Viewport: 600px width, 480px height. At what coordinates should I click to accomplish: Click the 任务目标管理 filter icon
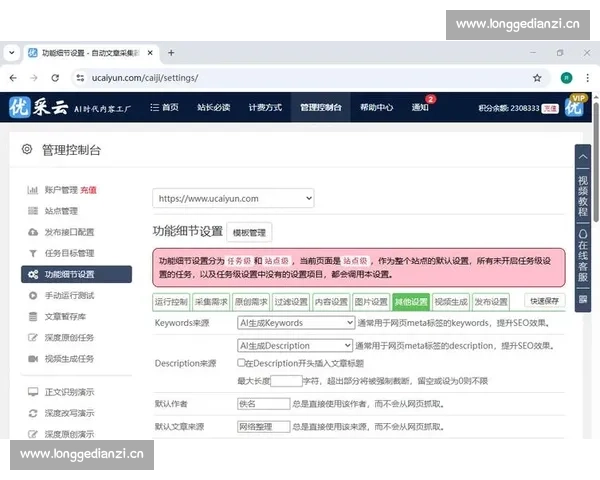coord(33,253)
